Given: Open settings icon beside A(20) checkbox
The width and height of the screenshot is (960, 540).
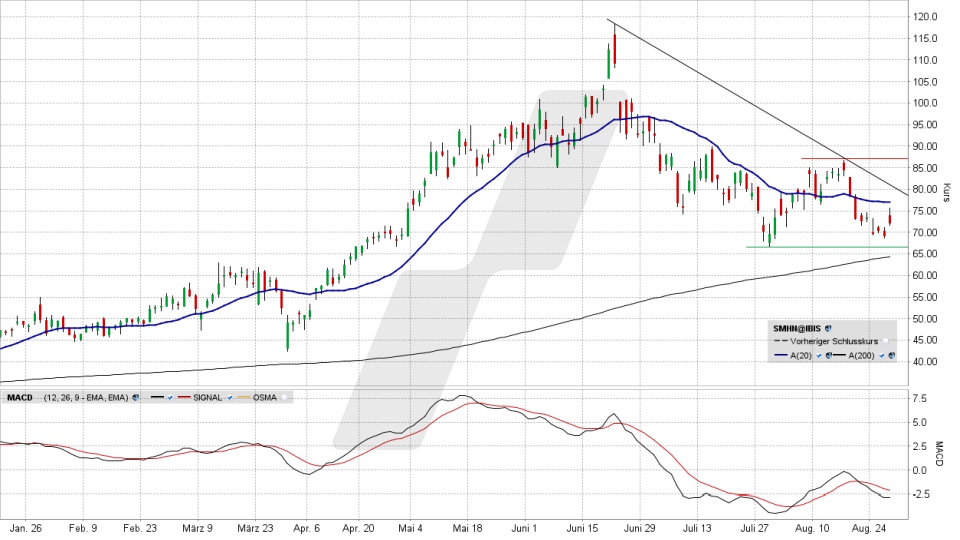Looking at the screenshot, I should [x=829, y=356].
